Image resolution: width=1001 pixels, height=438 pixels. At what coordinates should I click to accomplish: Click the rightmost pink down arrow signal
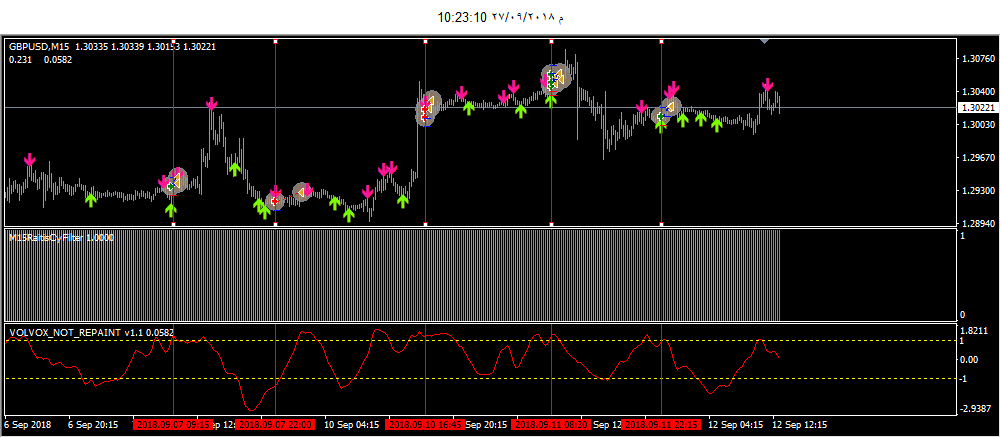coord(767,86)
